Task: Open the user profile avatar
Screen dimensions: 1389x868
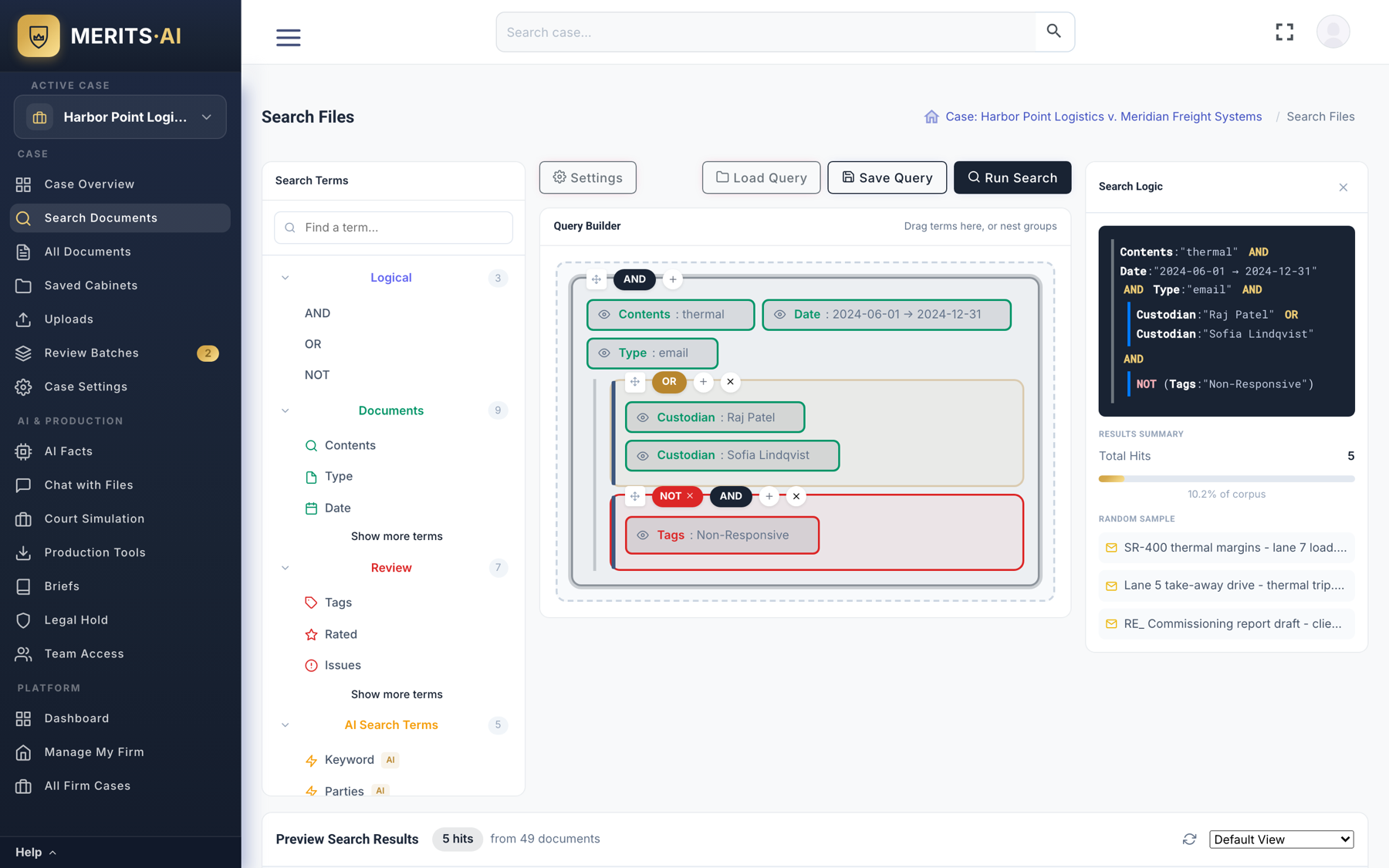Action: click(1333, 32)
